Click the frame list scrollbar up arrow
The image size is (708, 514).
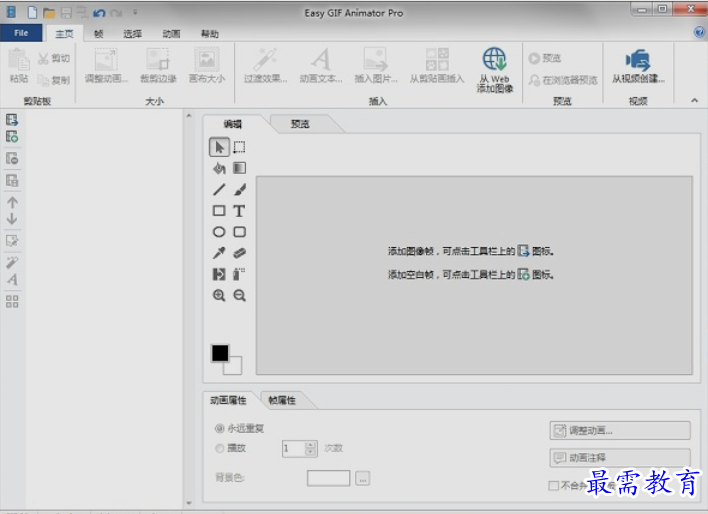pyautogui.click(x=189, y=116)
